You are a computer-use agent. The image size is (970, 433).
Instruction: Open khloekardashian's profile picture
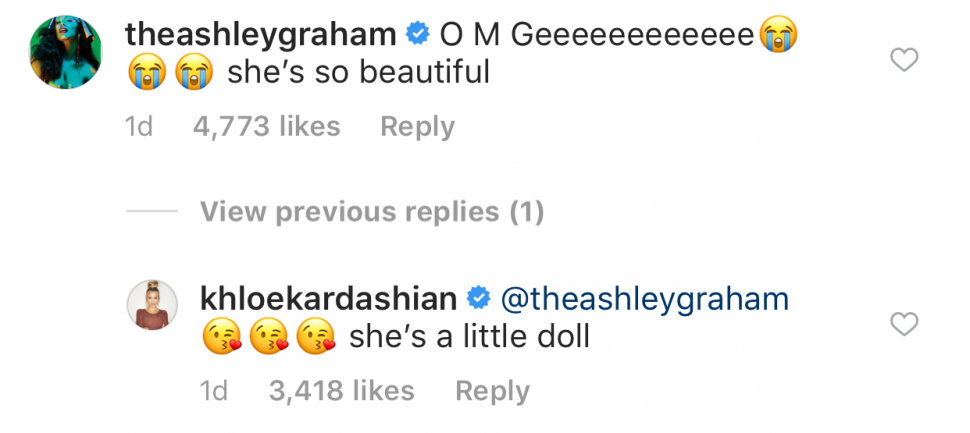pyautogui.click(x=153, y=306)
